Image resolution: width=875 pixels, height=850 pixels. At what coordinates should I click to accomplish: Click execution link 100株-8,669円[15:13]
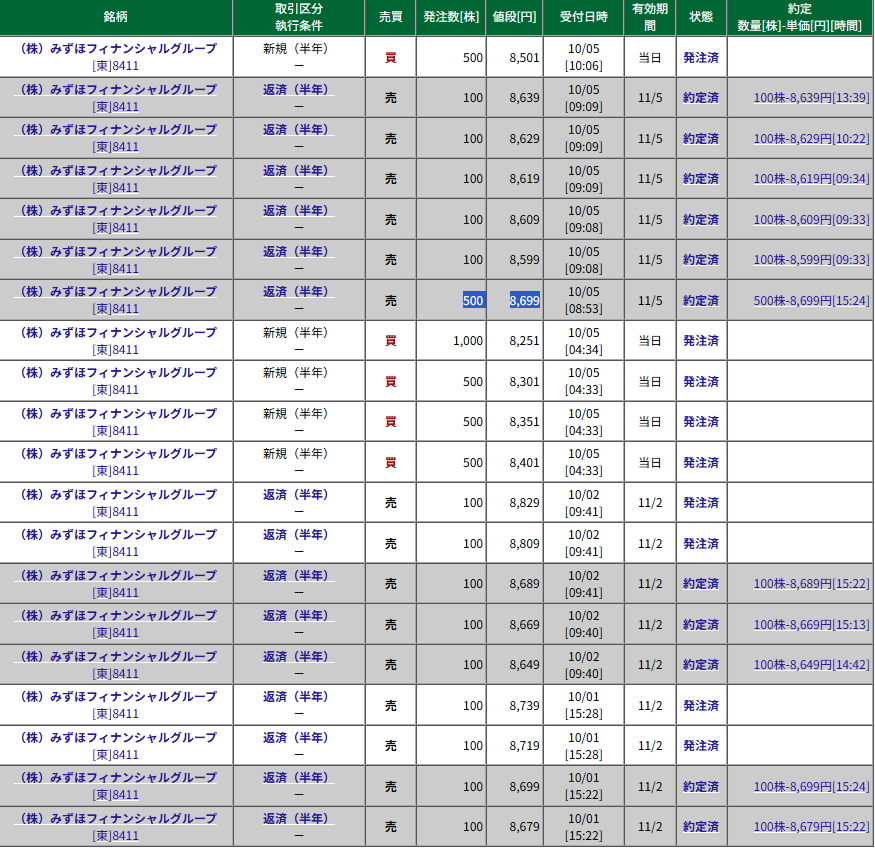click(811, 624)
